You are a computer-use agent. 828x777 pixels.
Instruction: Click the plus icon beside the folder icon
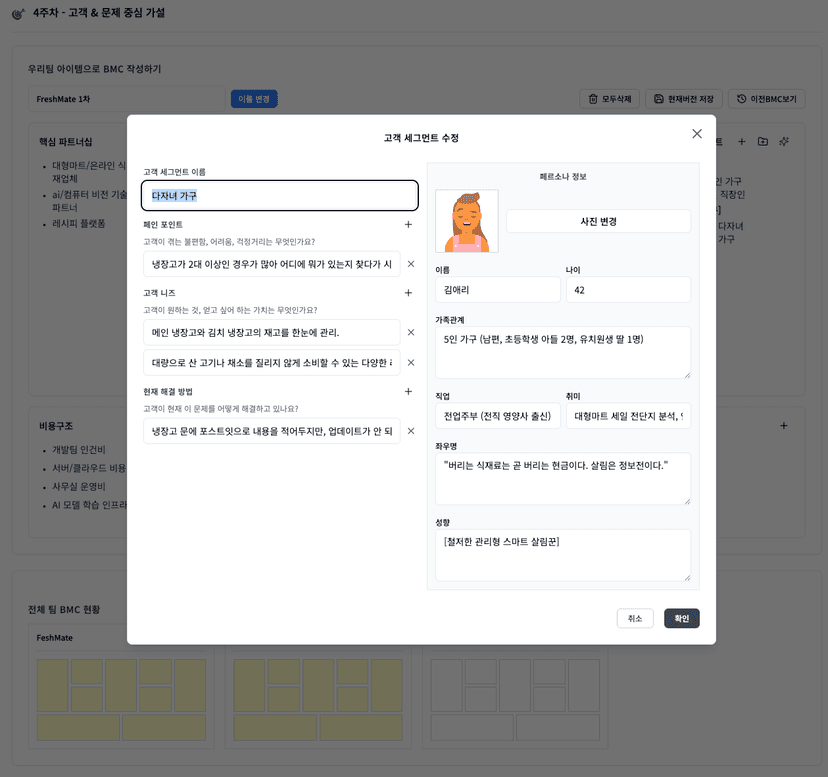click(x=742, y=141)
